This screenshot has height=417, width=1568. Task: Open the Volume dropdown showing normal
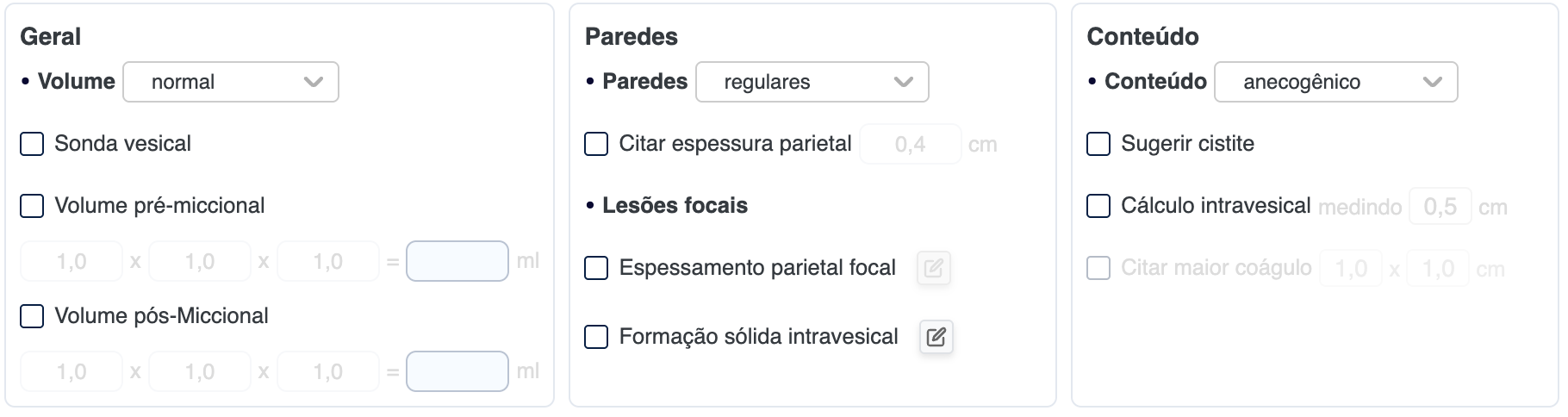(231, 82)
